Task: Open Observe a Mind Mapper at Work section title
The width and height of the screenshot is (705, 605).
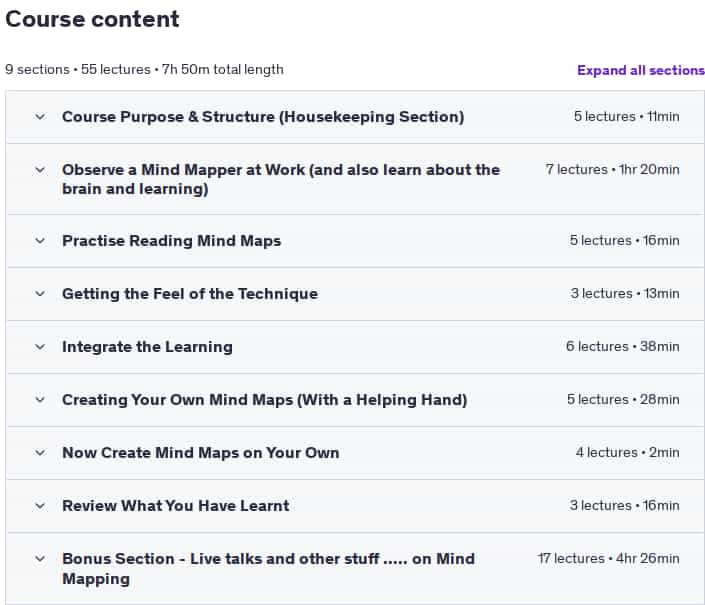Action: 281,179
